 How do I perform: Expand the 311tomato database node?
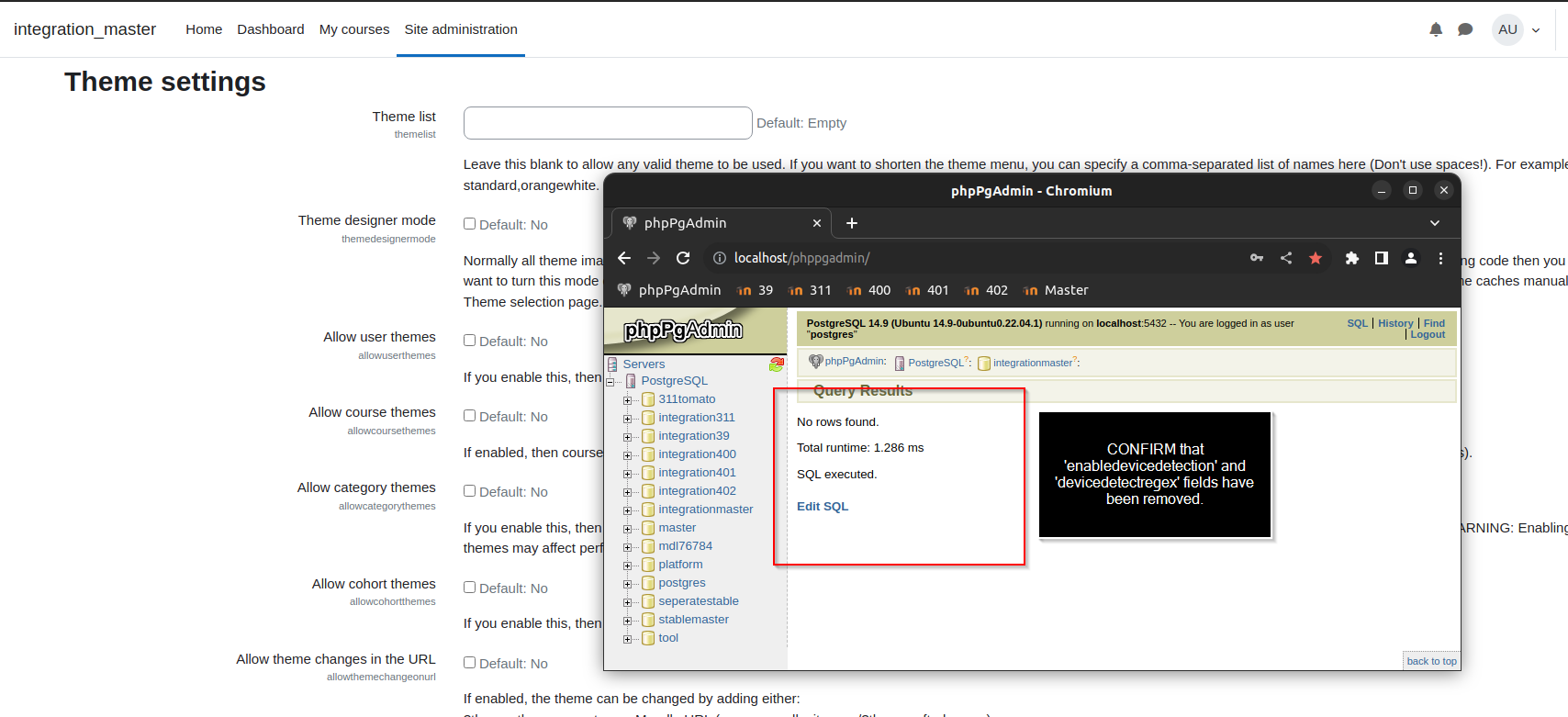coord(628,400)
